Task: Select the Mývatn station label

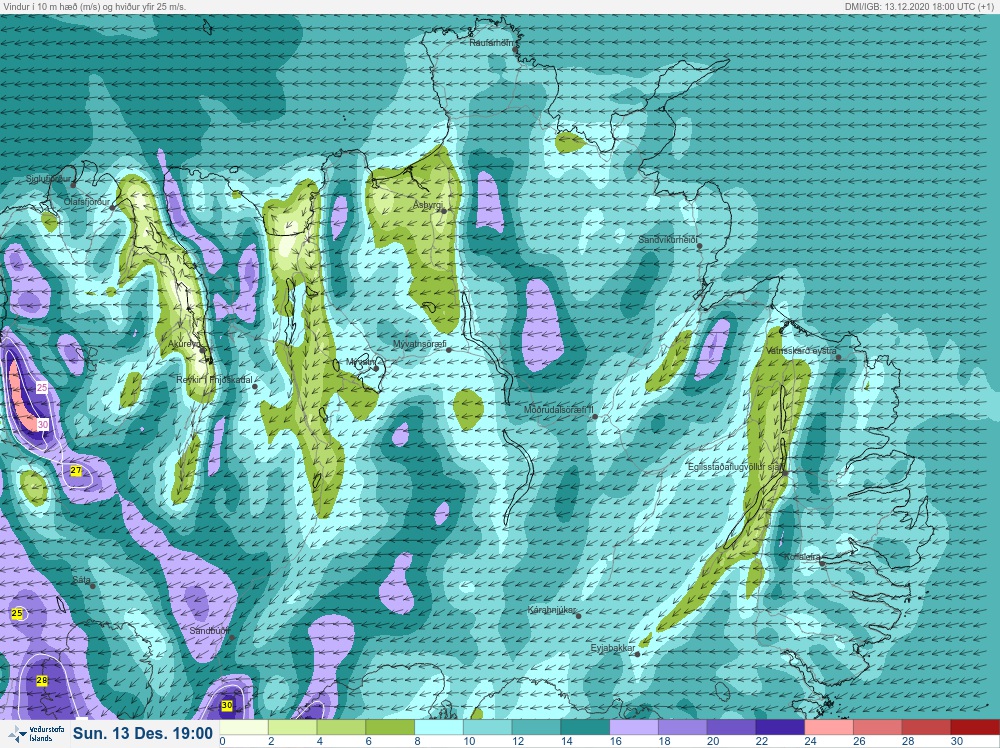Action: (360, 362)
